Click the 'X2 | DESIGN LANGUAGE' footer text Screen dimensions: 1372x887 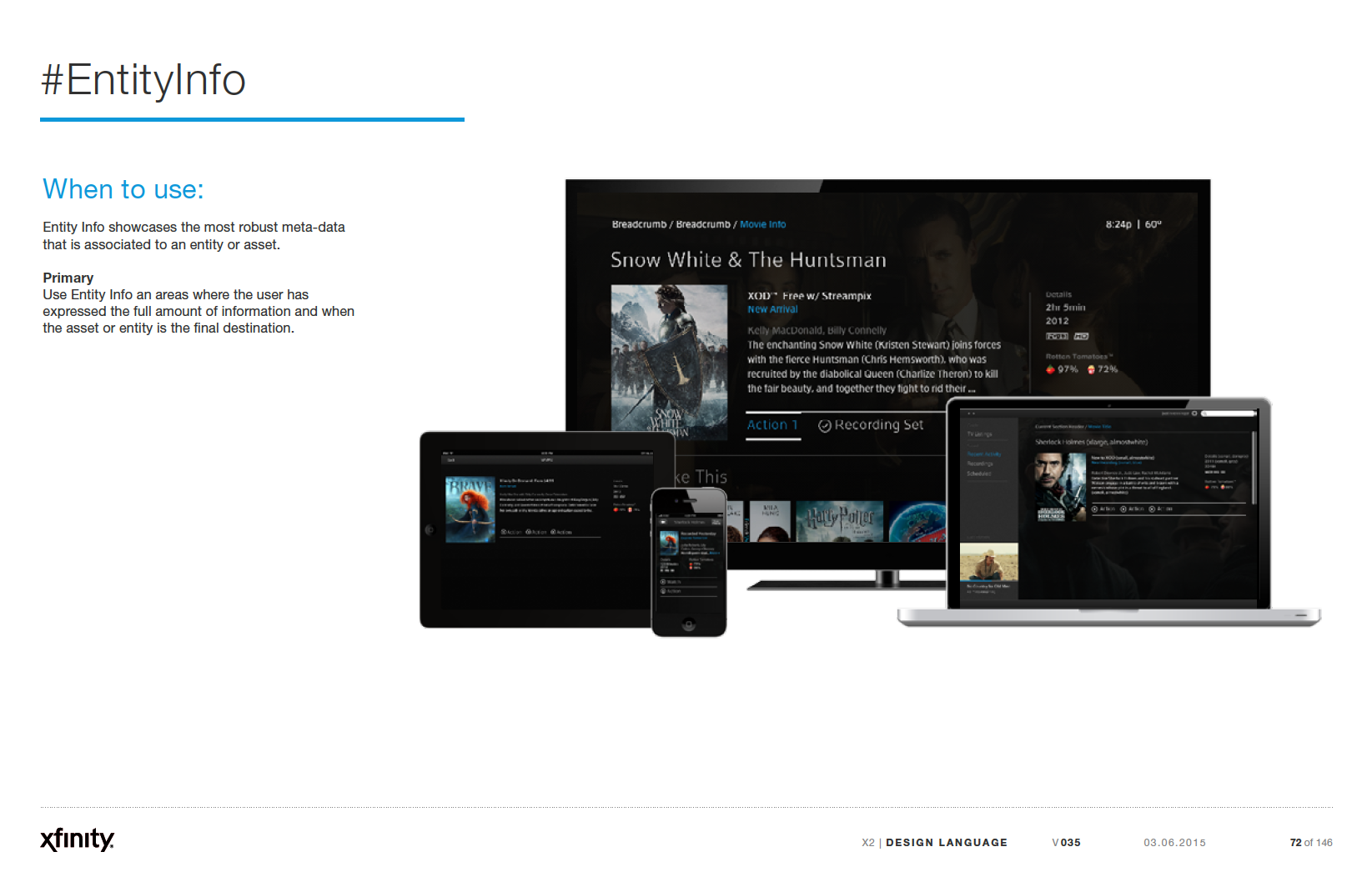coord(935,843)
